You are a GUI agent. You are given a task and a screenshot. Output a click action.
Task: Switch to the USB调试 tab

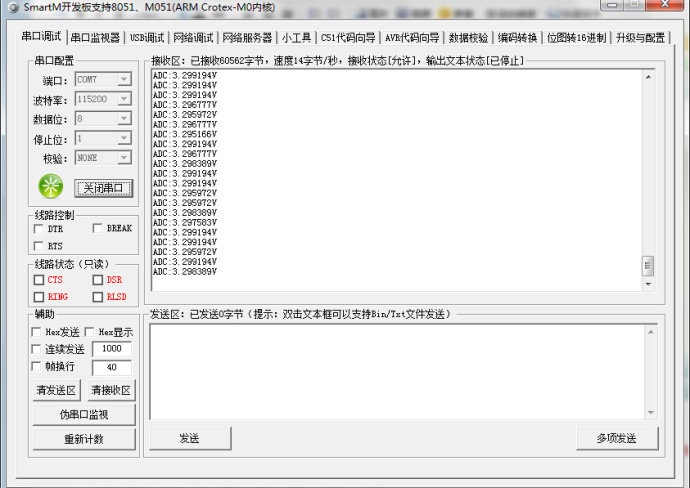point(147,38)
